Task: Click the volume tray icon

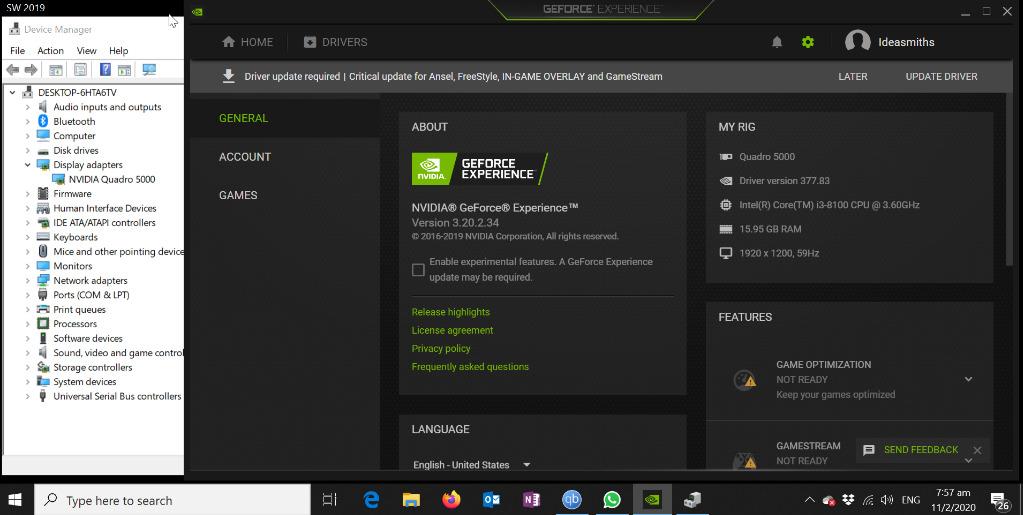Action: pyautogui.click(x=887, y=500)
